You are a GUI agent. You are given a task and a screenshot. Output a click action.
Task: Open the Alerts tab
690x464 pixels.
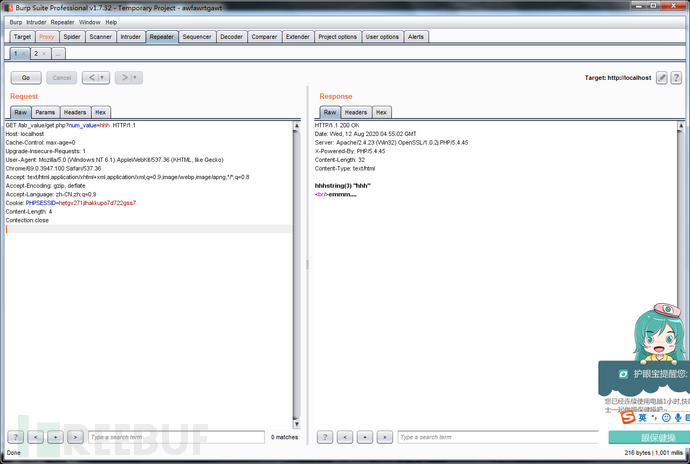(x=415, y=37)
